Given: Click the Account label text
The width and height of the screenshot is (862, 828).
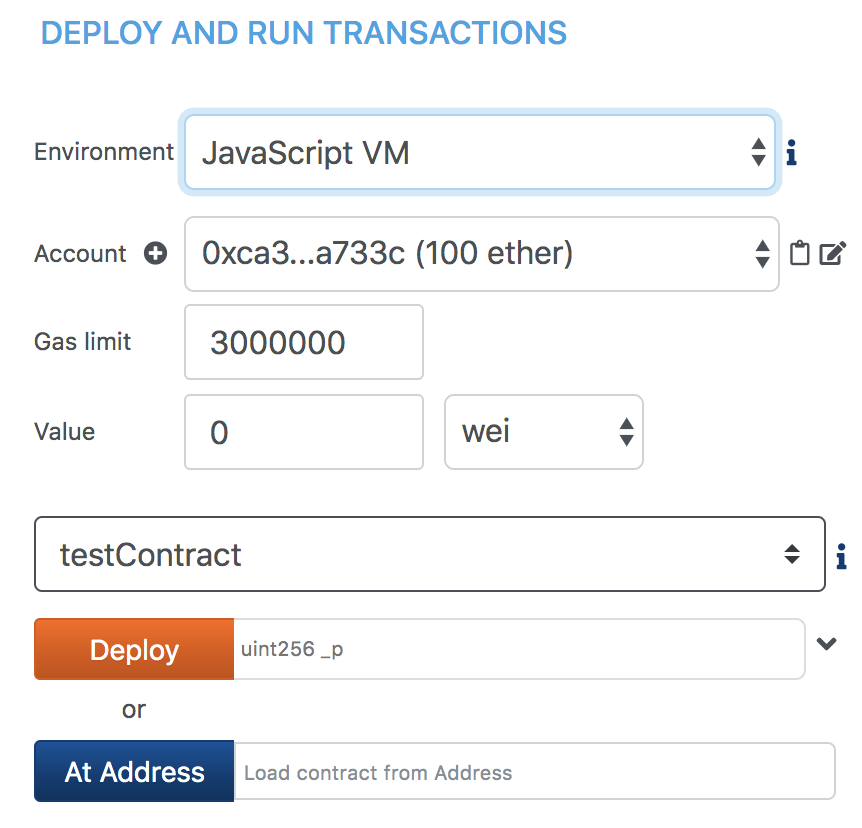Looking at the screenshot, I should (x=81, y=254).
